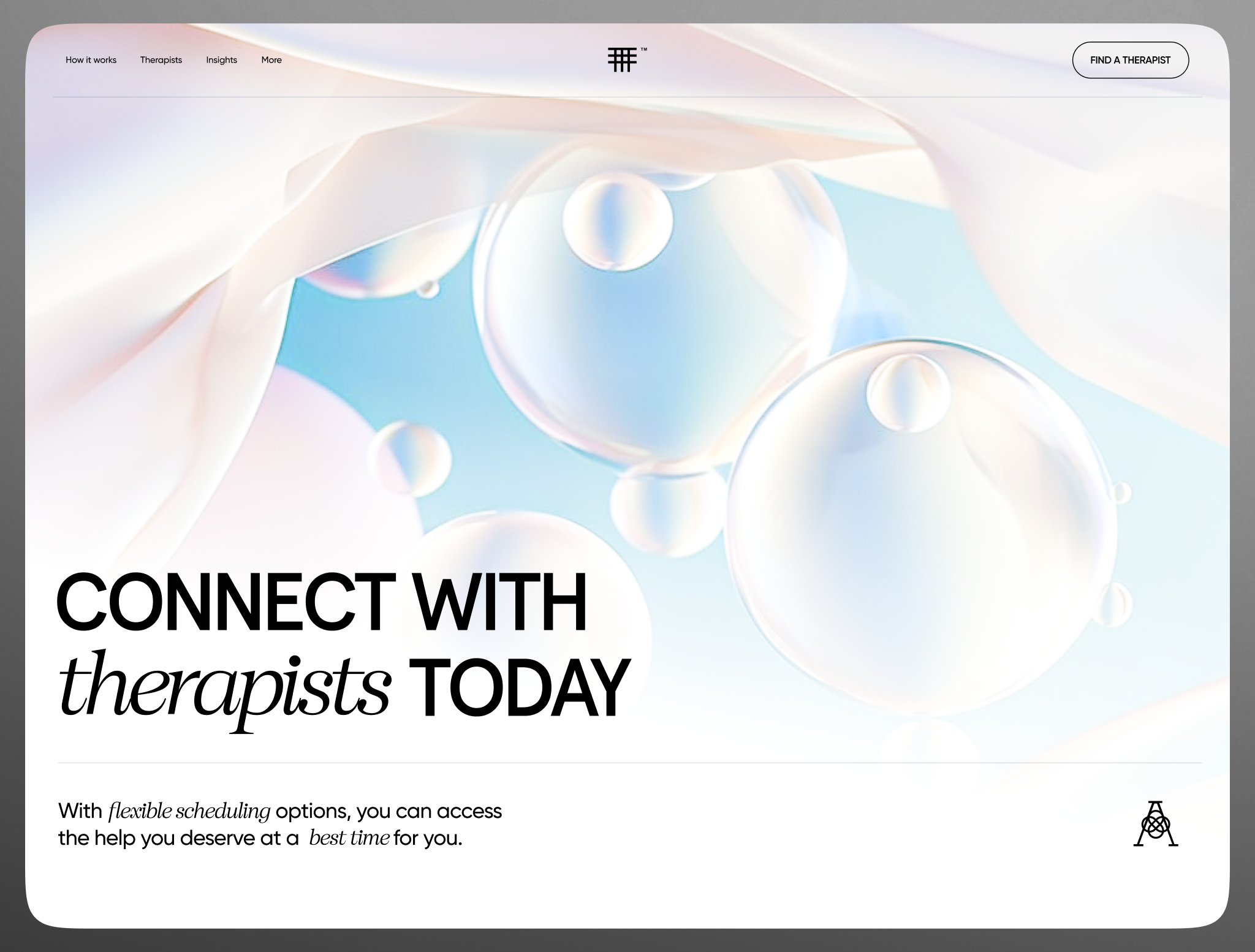Screen dimensions: 1255x952
Task: Open the More navigation menu
Action: pyautogui.click(x=271, y=59)
